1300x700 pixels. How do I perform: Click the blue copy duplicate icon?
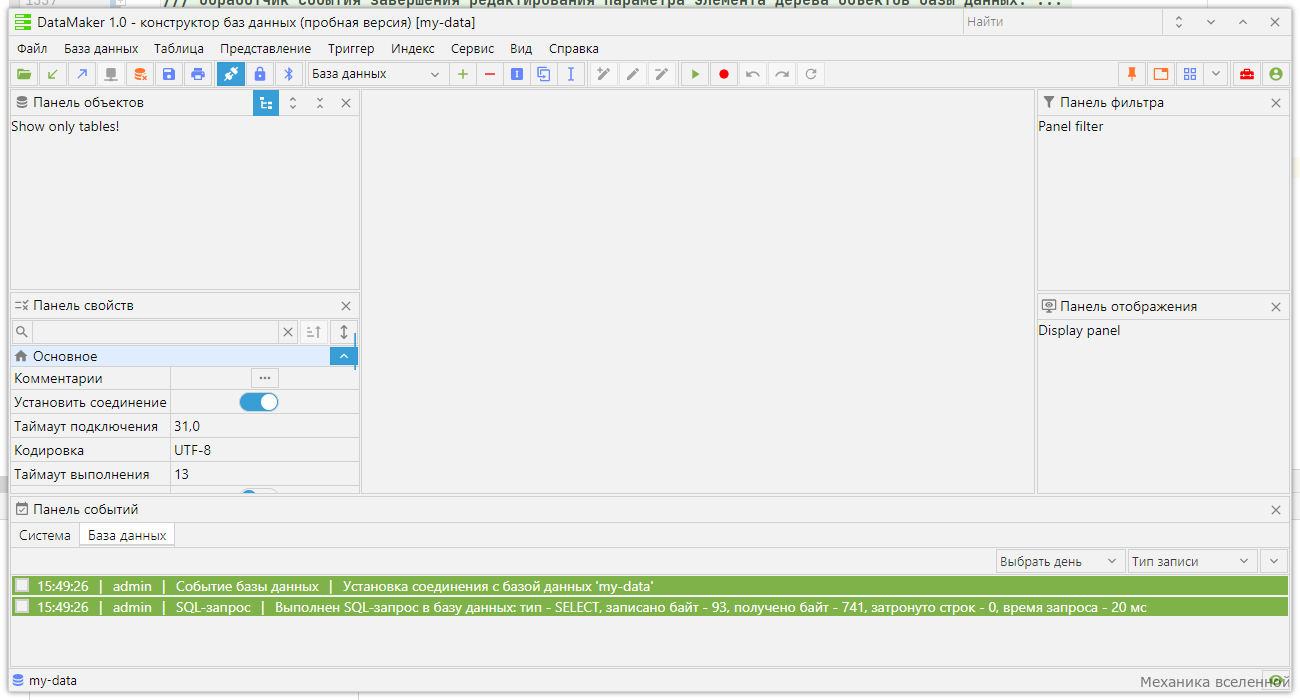point(543,74)
